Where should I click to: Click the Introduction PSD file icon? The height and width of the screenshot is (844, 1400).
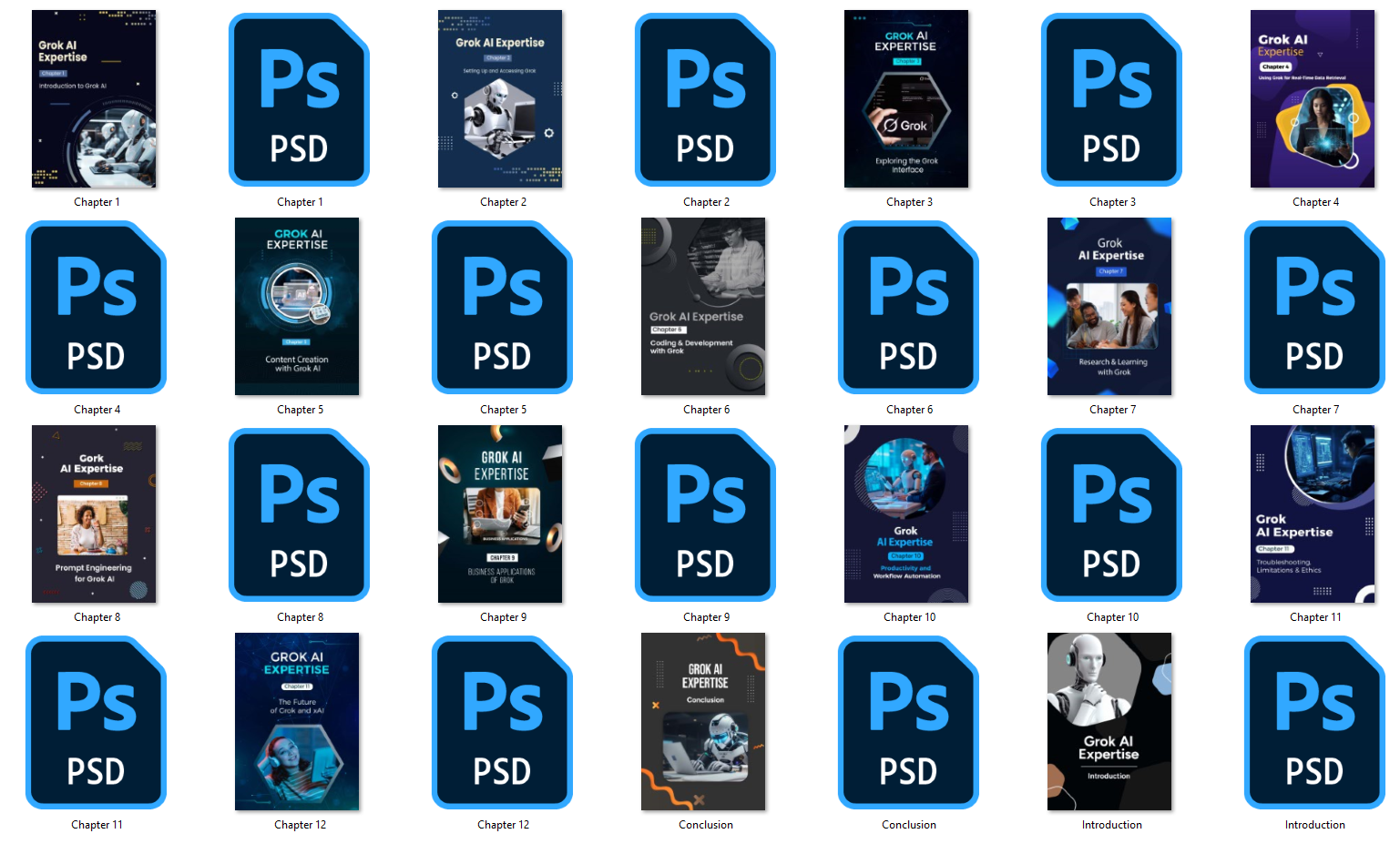(1314, 722)
